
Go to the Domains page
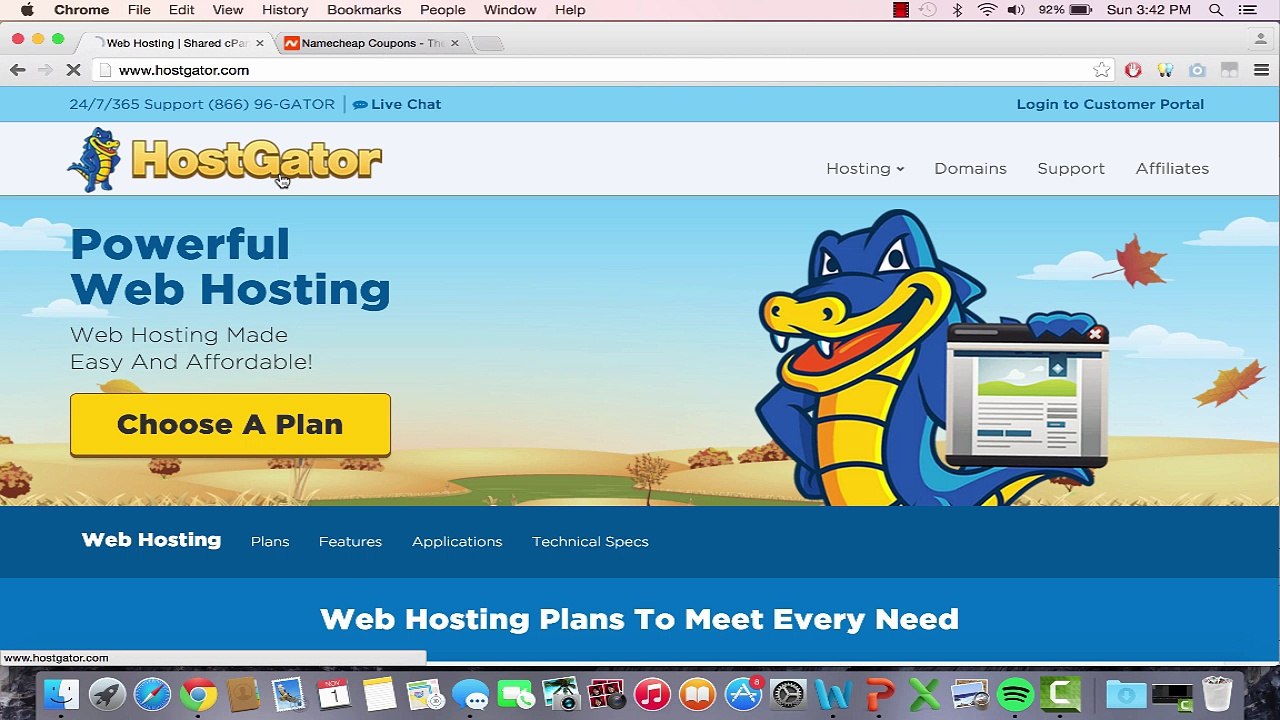point(970,168)
